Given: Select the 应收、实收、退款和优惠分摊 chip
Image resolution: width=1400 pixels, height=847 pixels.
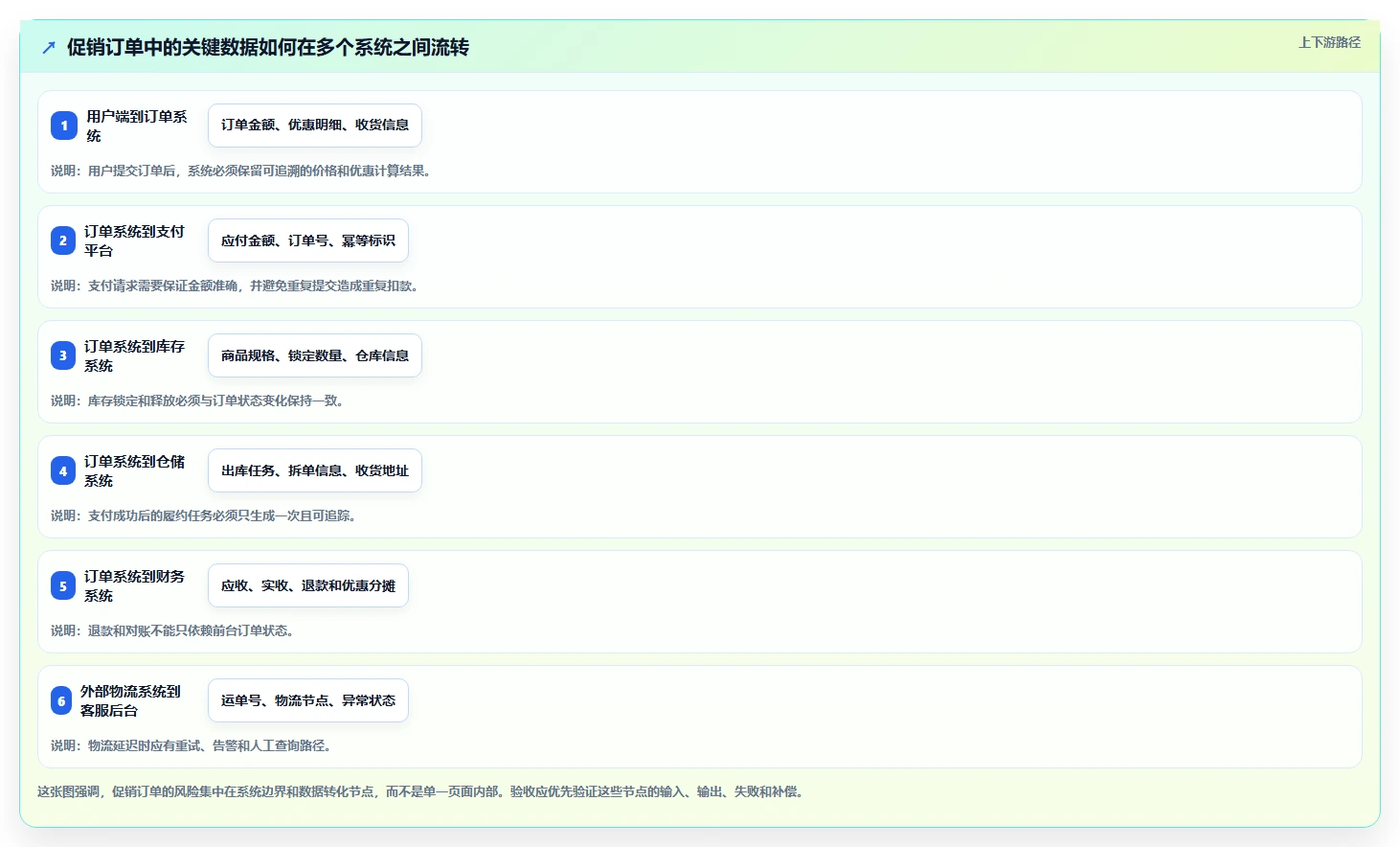Looking at the screenshot, I should [x=308, y=585].
